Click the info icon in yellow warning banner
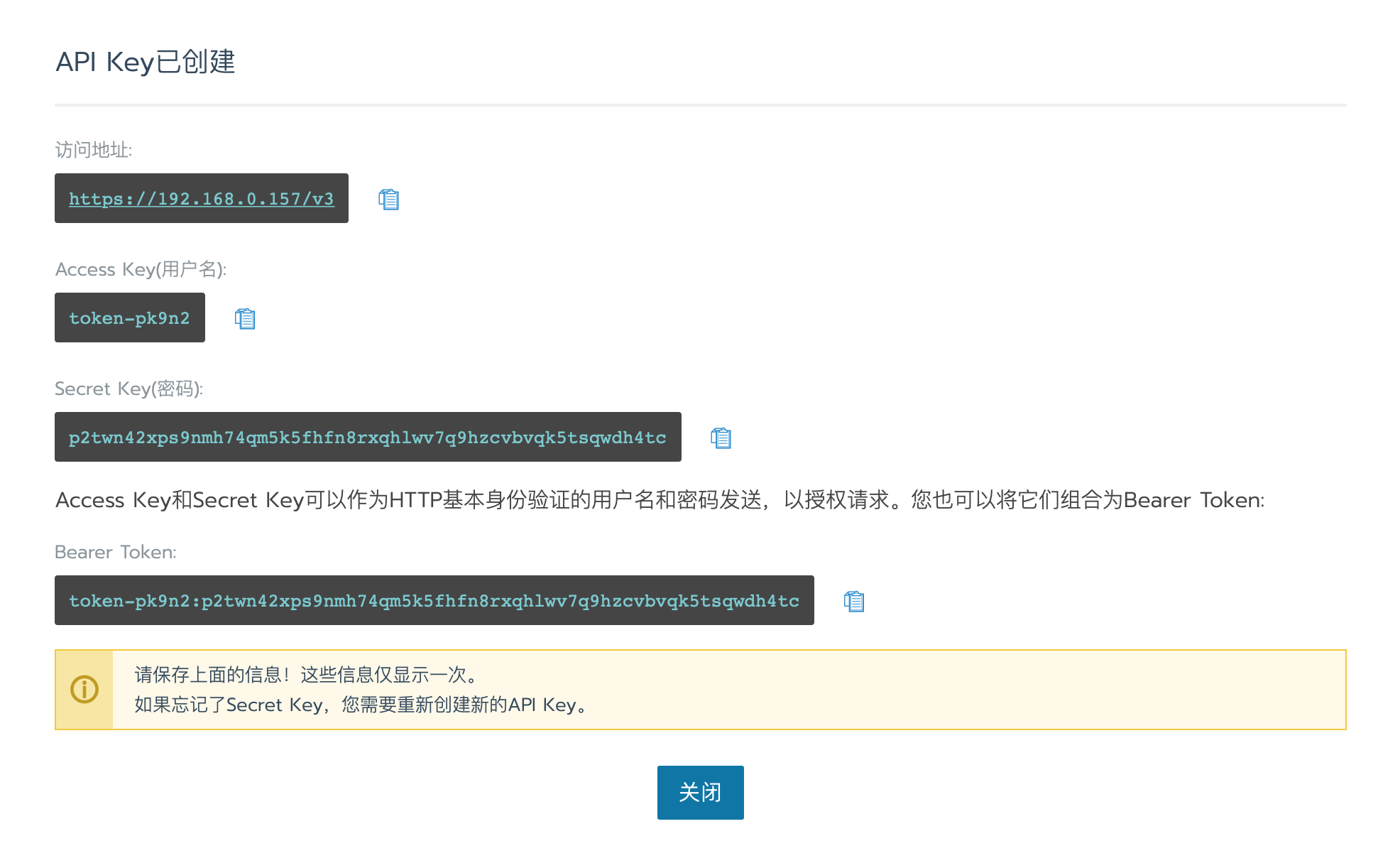This screenshot has height=841, width=1400. tap(84, 689)
